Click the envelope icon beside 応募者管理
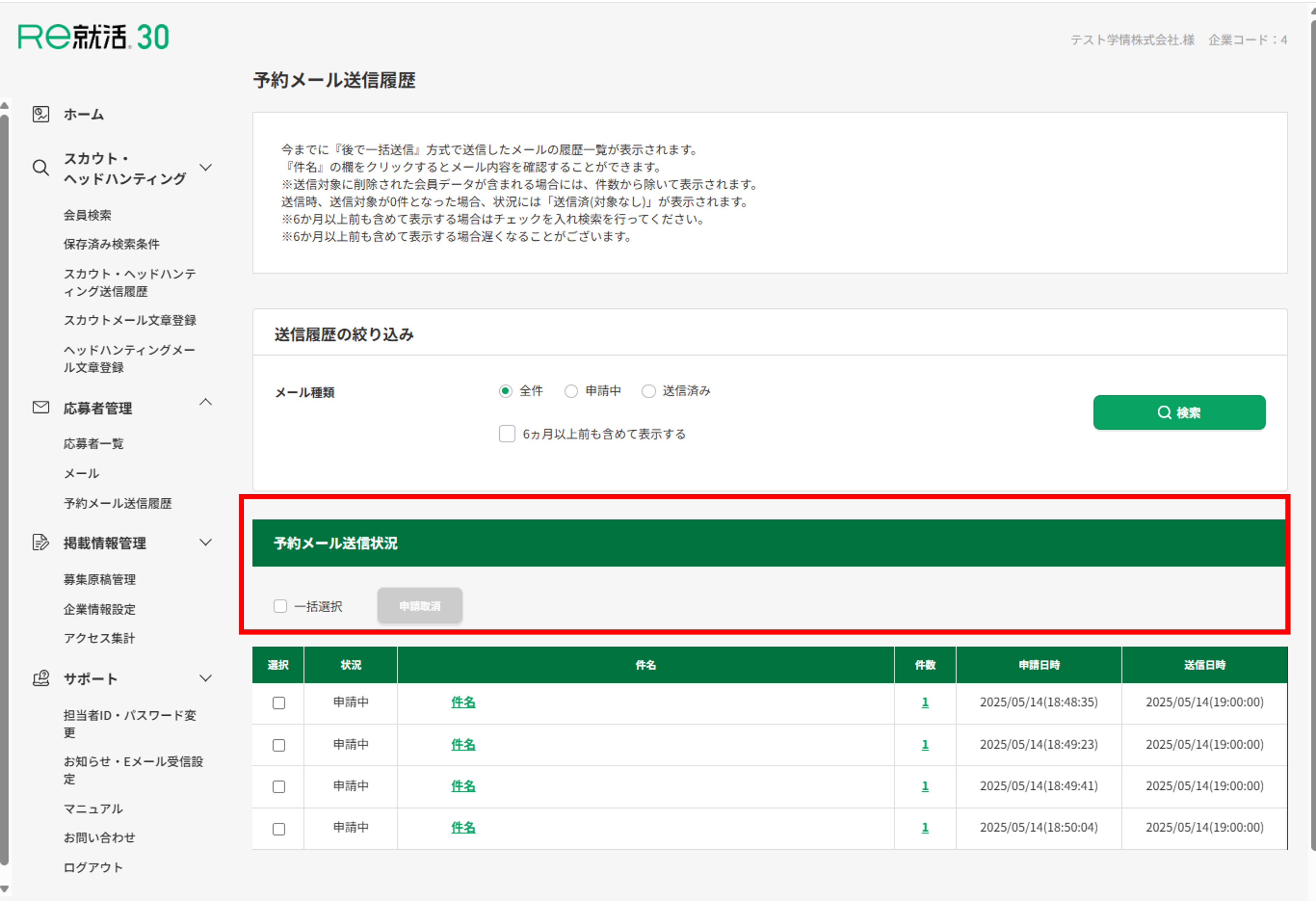Image resolution: width=1316 pixels, height=901 pixels. pos(41,408)
